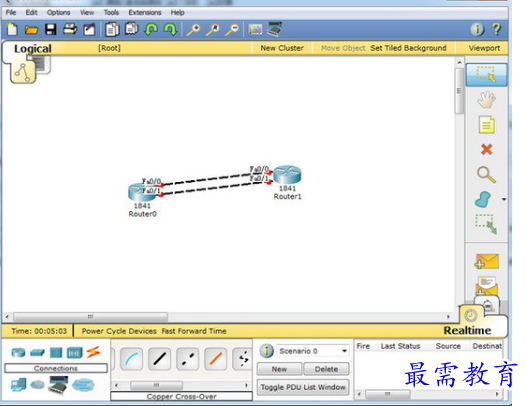The image size is (526, 406).
Task: Open the Activity Wizard icon
Action: pos(89,30)
